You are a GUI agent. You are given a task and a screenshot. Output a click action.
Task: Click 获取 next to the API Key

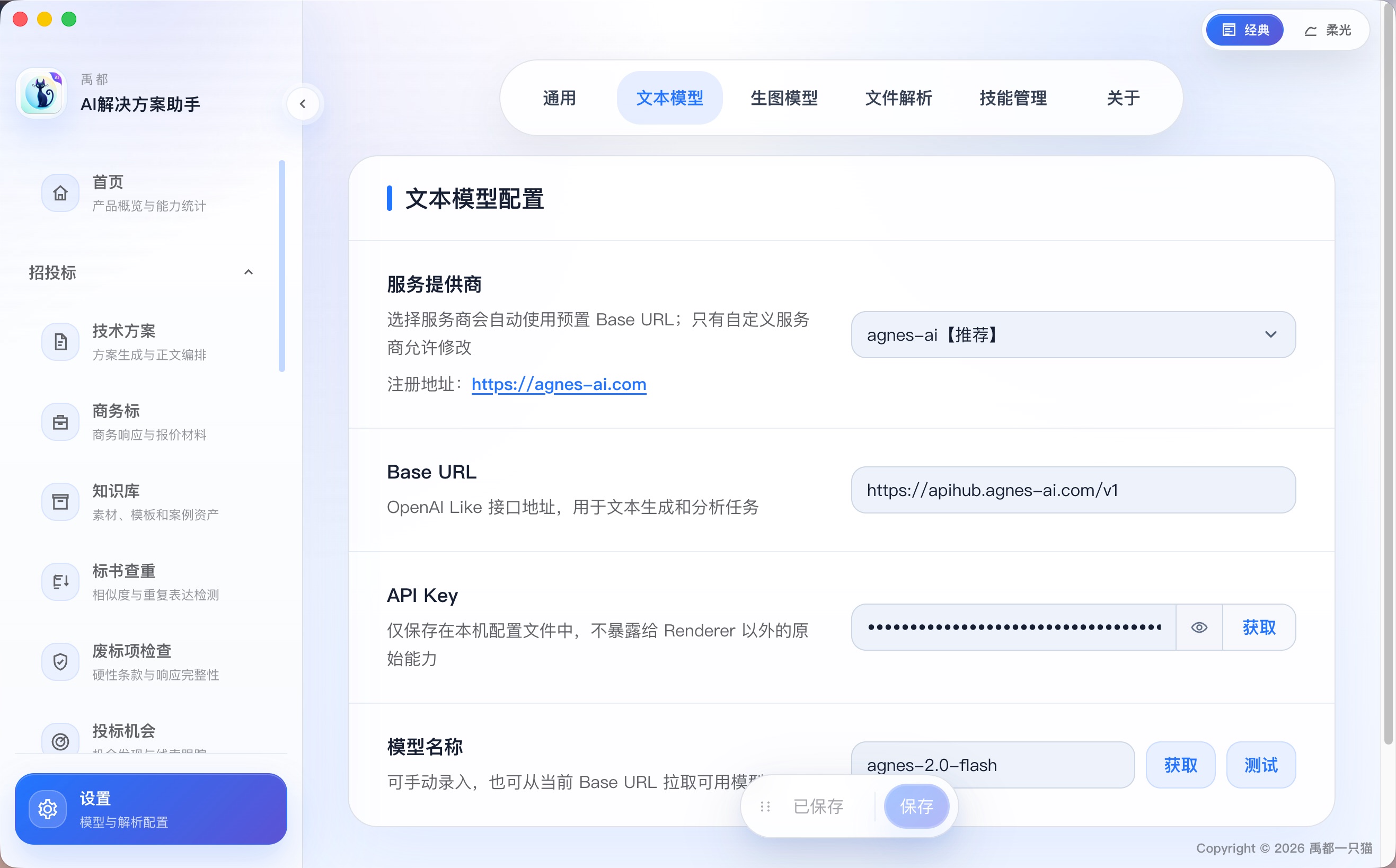pyautogui.click(x=1259, y=627)
